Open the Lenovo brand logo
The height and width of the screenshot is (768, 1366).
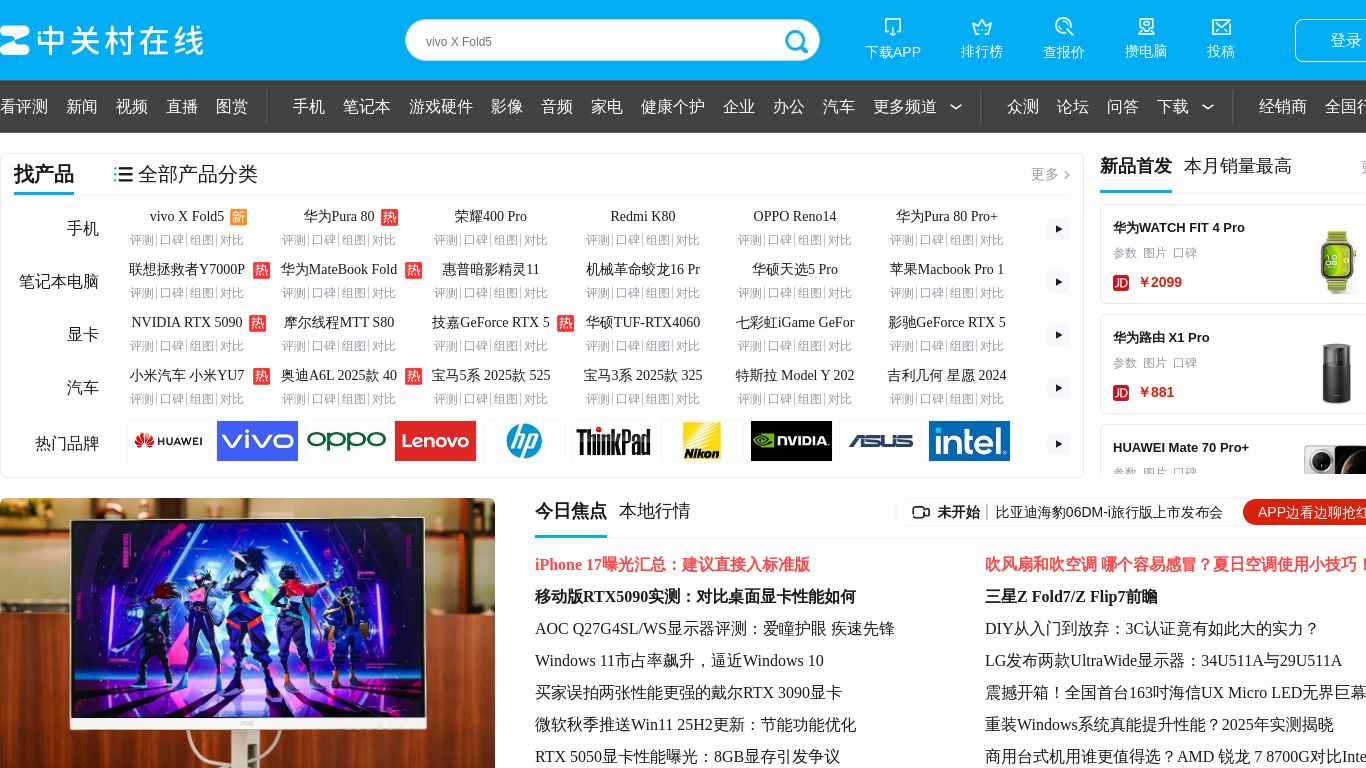[x=435, y=441]
